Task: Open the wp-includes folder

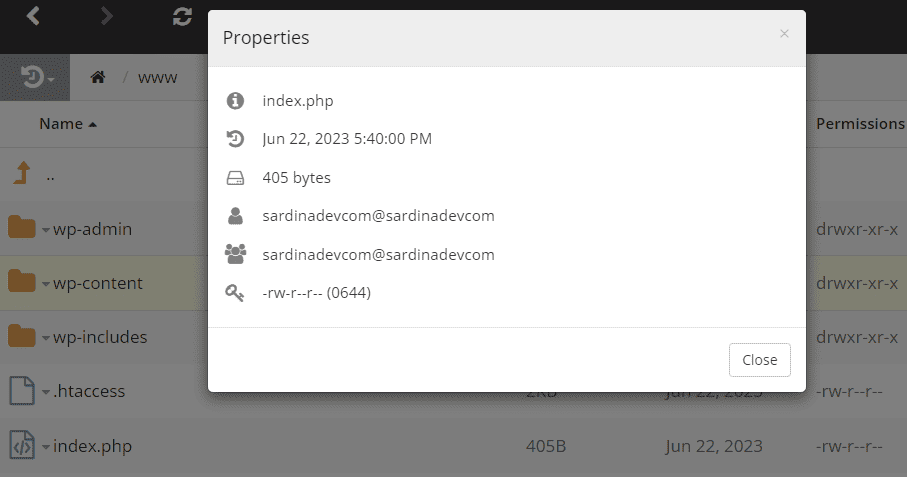Action: click(100, 337)
